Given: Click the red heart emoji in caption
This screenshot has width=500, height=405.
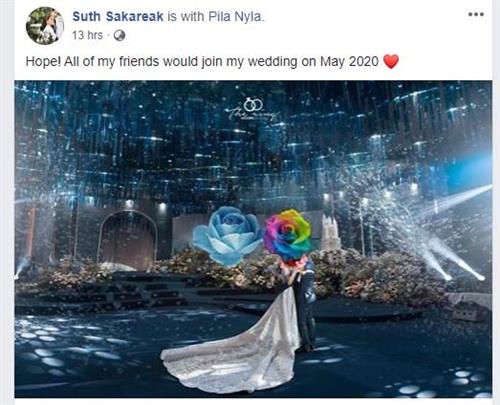Looking at the screenshot, I should pos(391,62).
